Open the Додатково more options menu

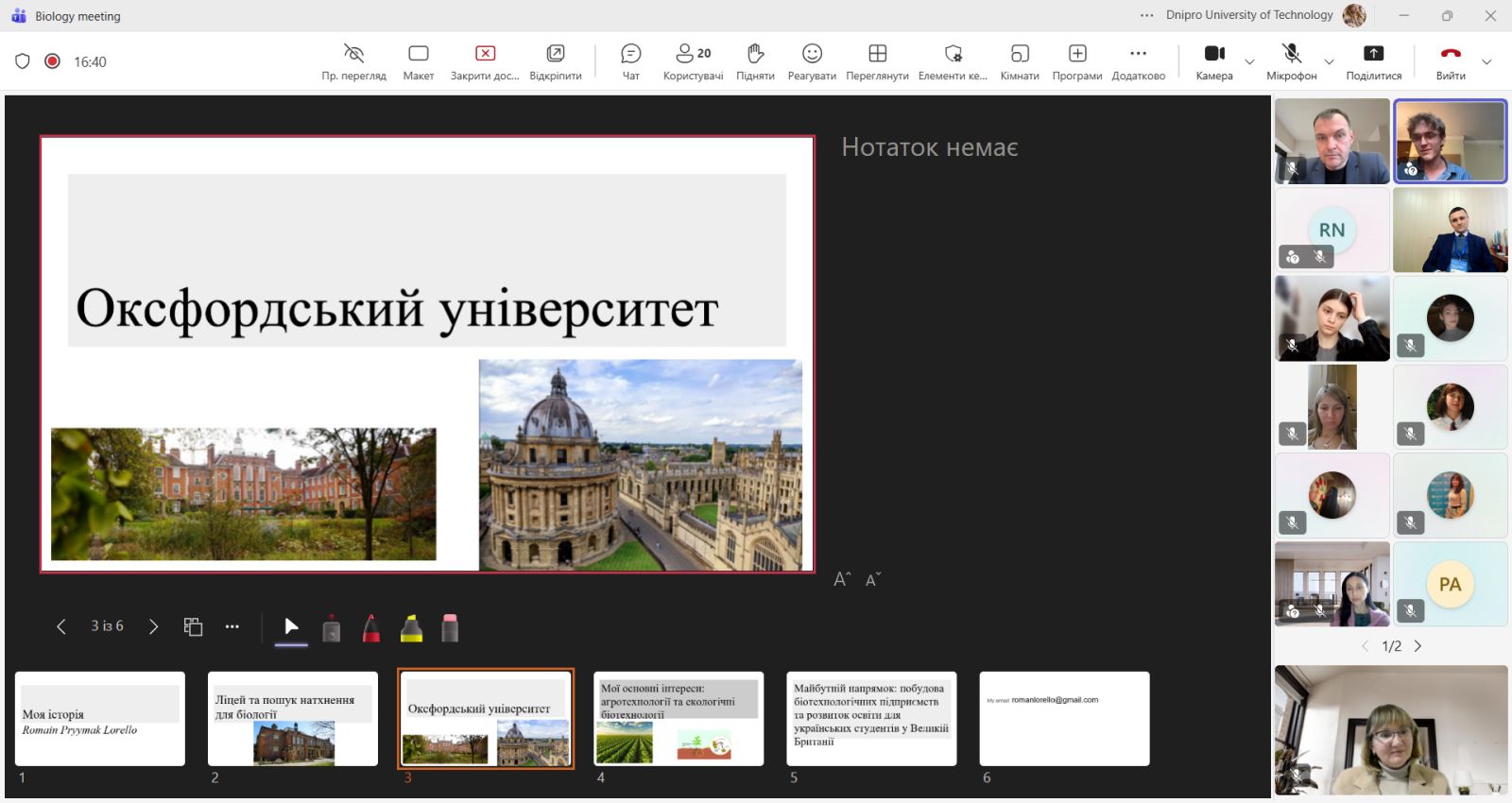click(1138, 61)
